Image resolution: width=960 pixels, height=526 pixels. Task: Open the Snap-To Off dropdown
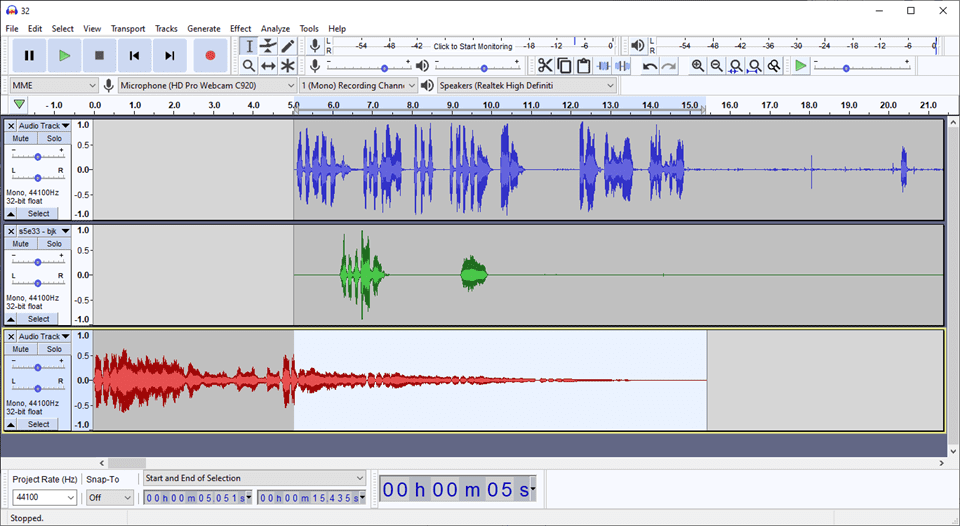(x=109, y=497)
